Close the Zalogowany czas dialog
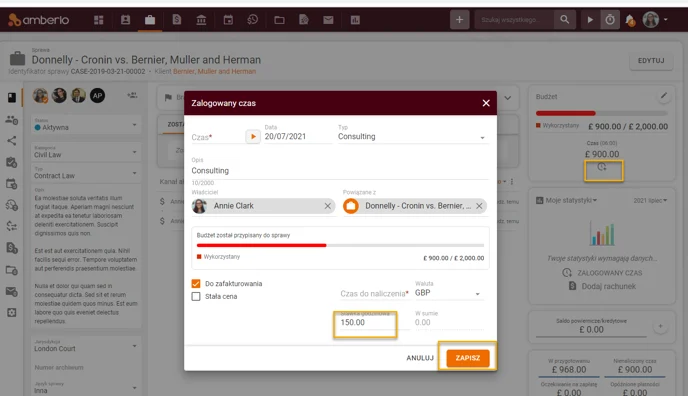 [x=486, y=103]
